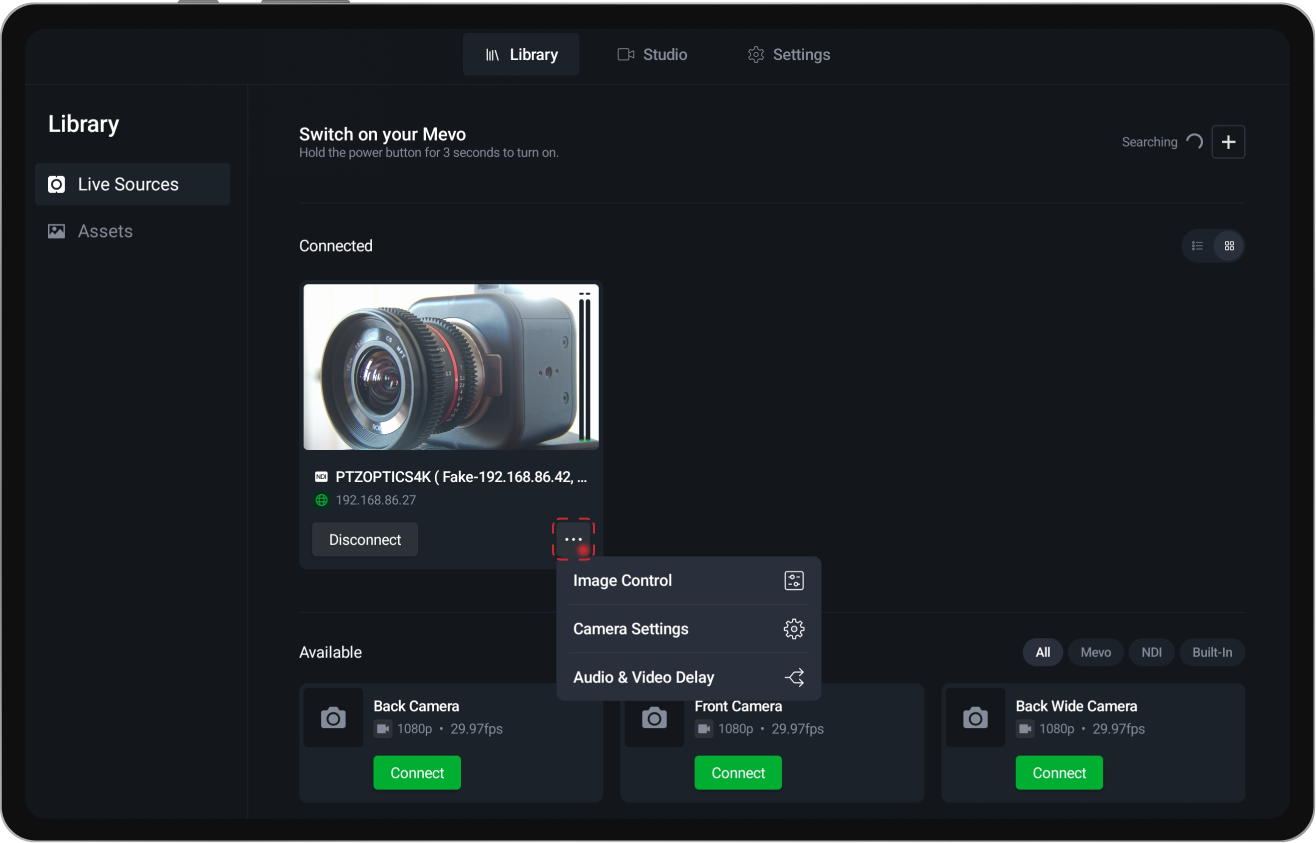Click the Assets image icon in sidebar
The height and width of the screenshot is (843, 1316).
coord(56,230)
